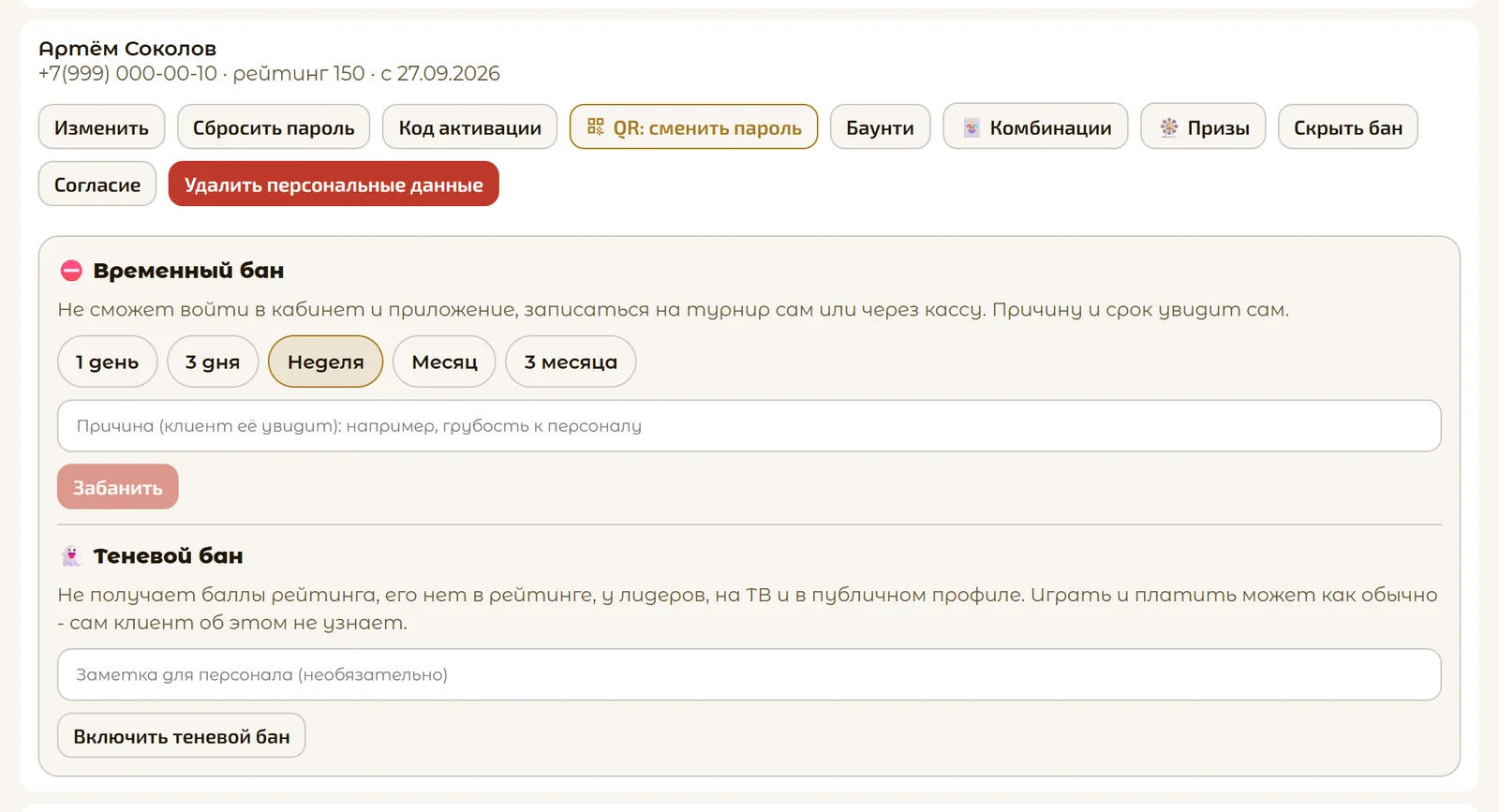
Task: Click the Временный бан heading
Action: pyautogui.click(x=188, y=271)
